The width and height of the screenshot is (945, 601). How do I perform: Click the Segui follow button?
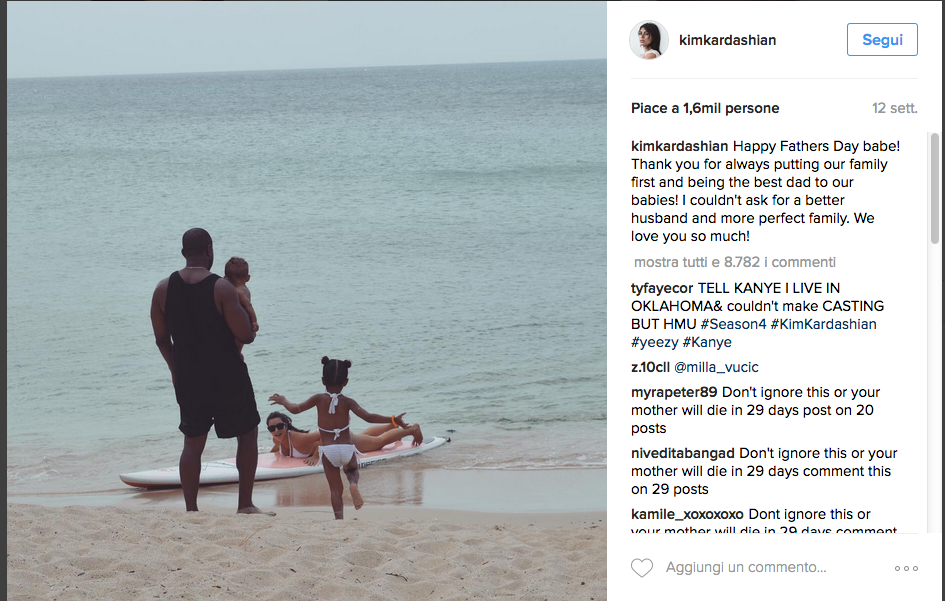882,40
